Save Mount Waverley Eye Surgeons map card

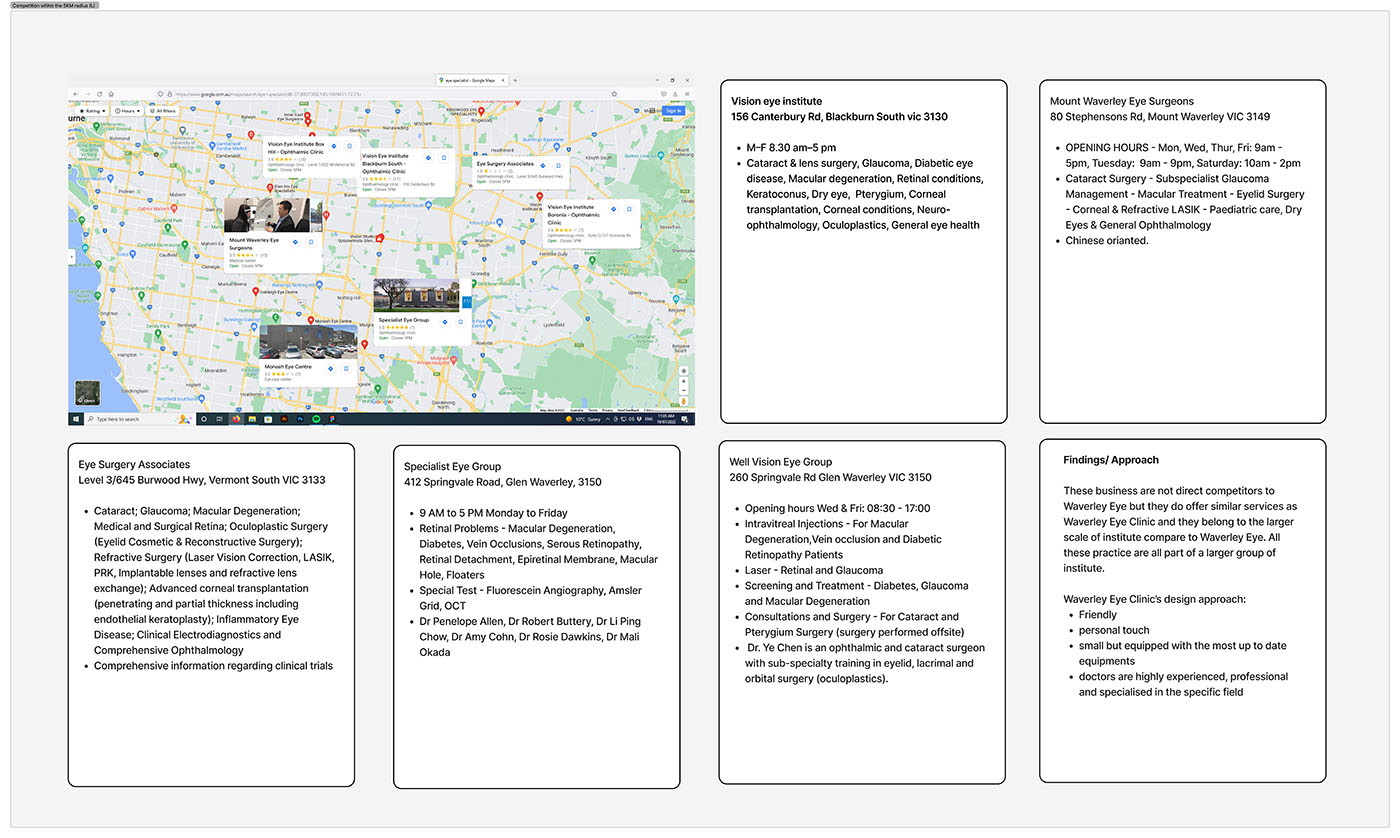tap(311, 242)
